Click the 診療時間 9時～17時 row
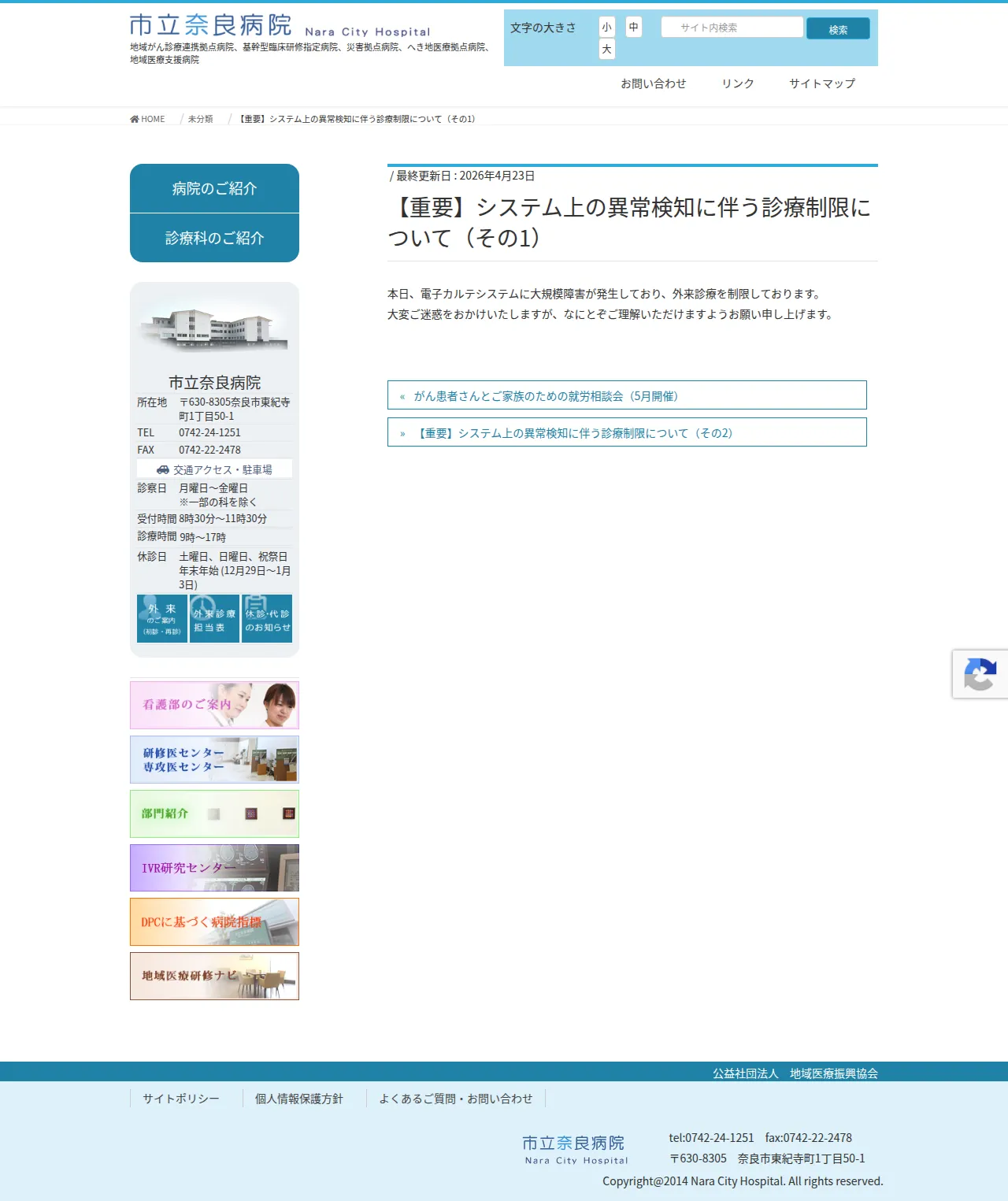 pos(214,536)
